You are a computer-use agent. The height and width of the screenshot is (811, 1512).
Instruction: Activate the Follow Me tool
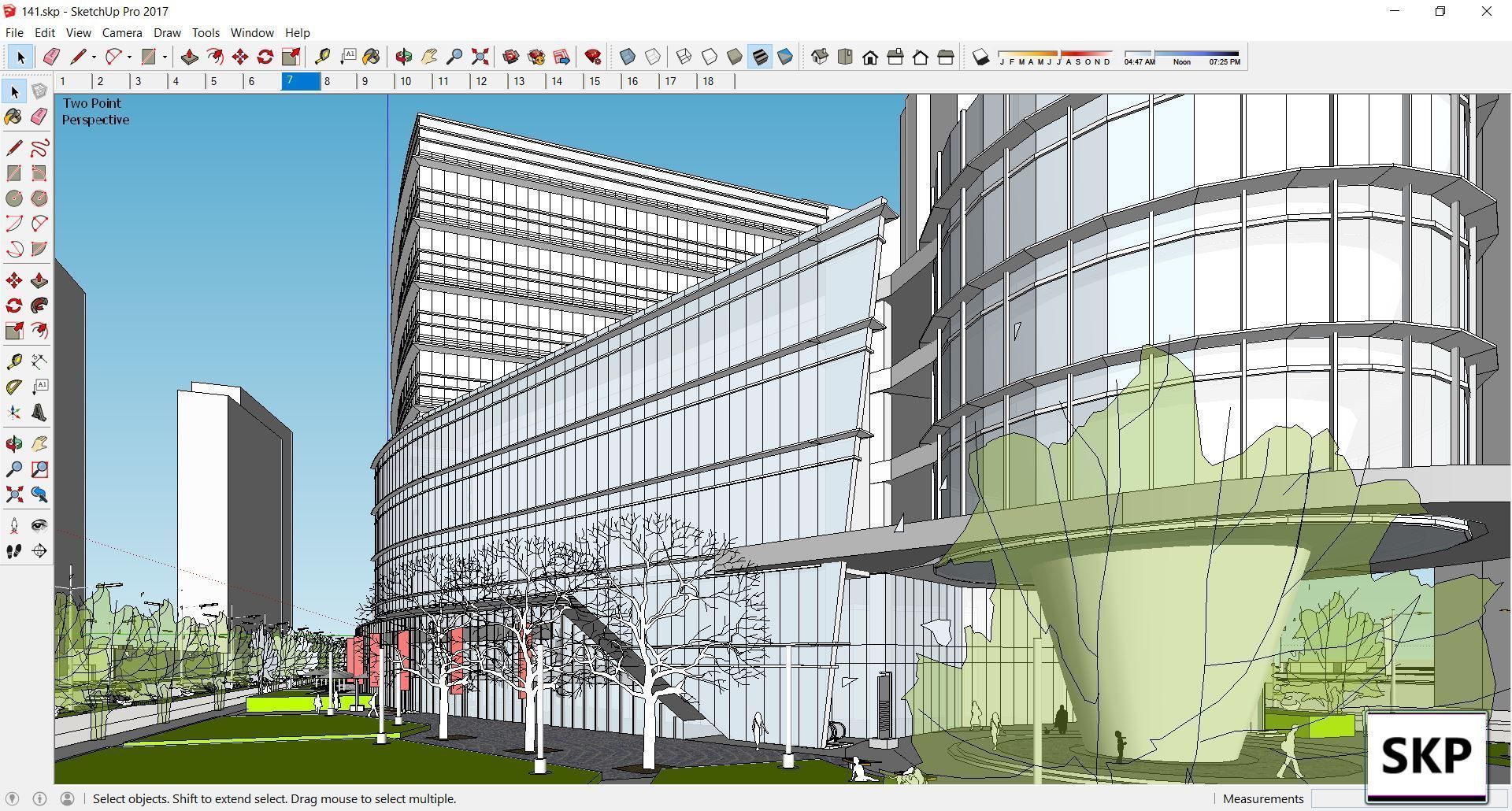(x=39, y=306)
